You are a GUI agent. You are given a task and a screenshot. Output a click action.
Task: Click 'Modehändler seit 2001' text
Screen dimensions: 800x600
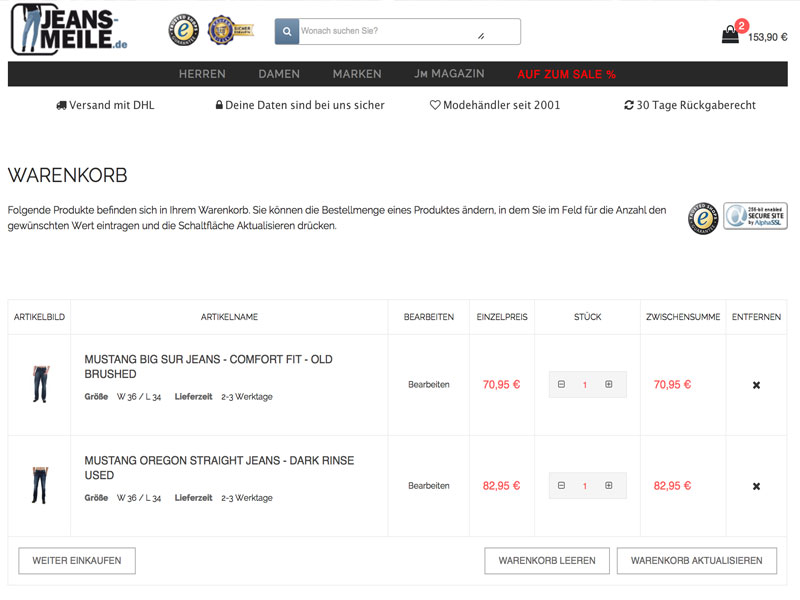point(502,105)
